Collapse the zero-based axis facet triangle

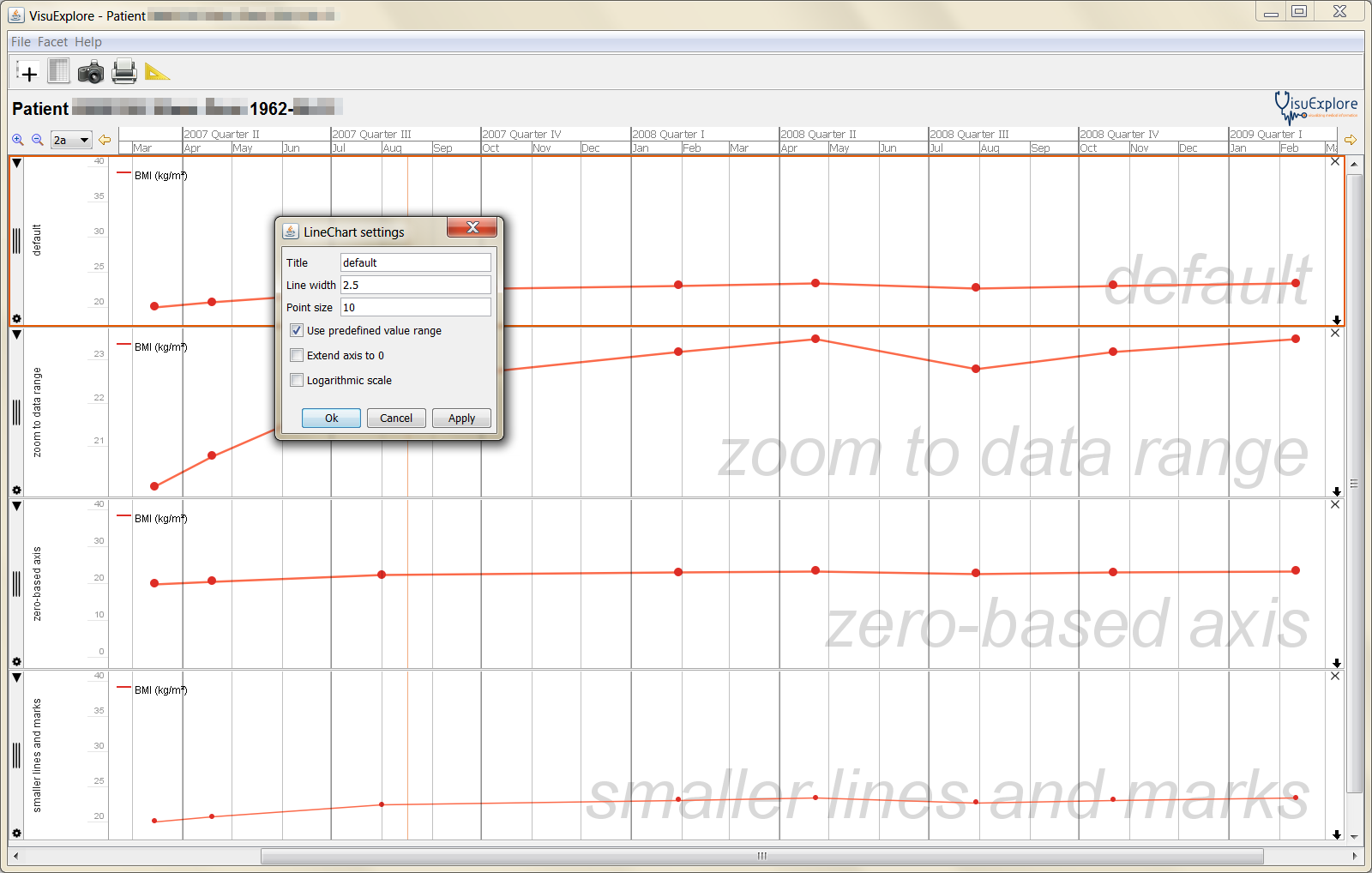click(16, 506)
